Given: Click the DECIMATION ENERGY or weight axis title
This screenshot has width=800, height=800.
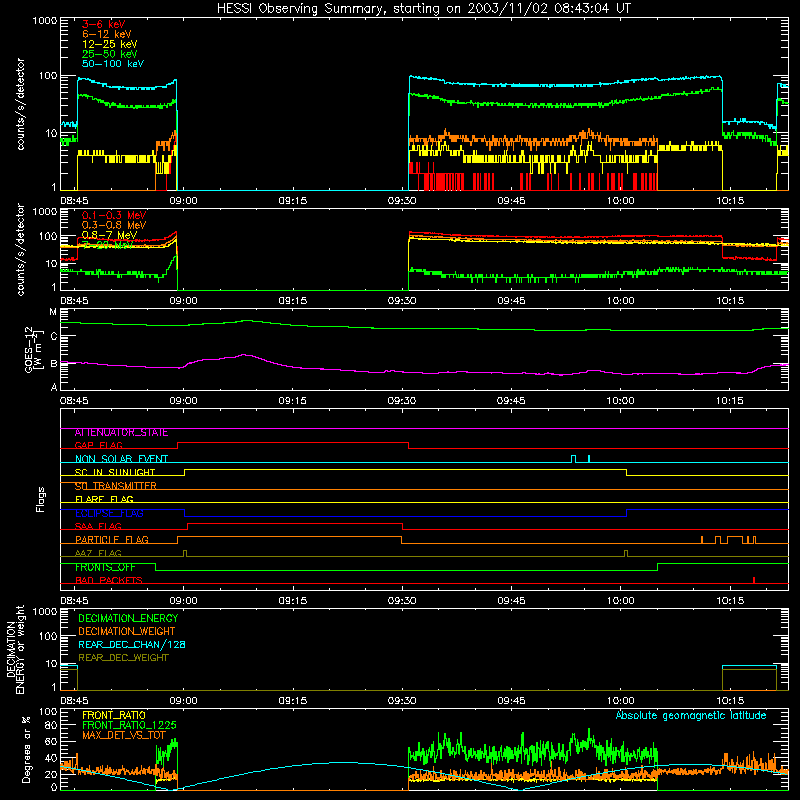Looking at the screenshot, I should 15,649.
